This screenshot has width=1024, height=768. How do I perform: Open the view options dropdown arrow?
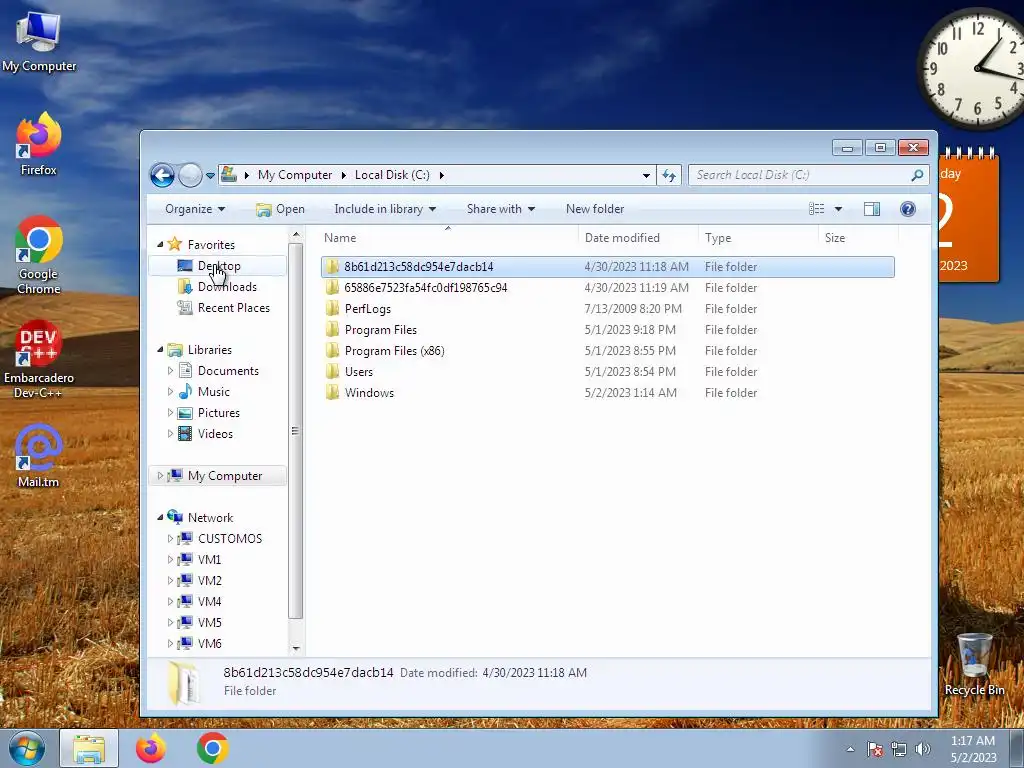(x=839, y=209)
